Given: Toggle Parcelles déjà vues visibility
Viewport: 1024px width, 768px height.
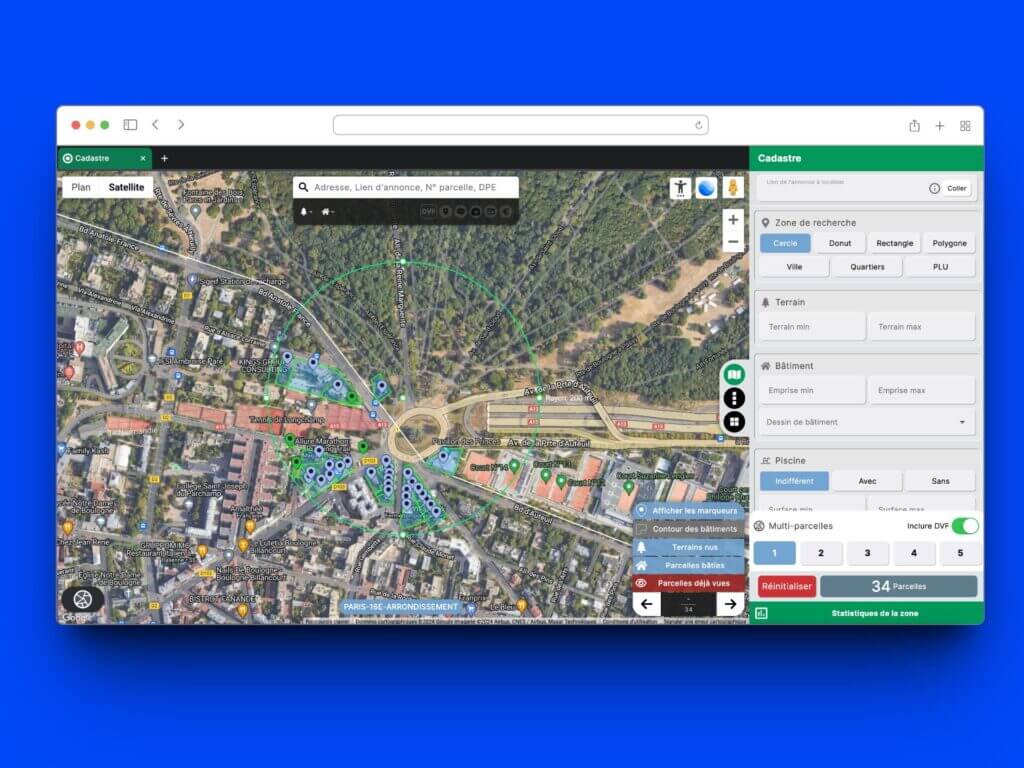Looking at the screenshot, I should pyautogui.click(x=689, y=583).
